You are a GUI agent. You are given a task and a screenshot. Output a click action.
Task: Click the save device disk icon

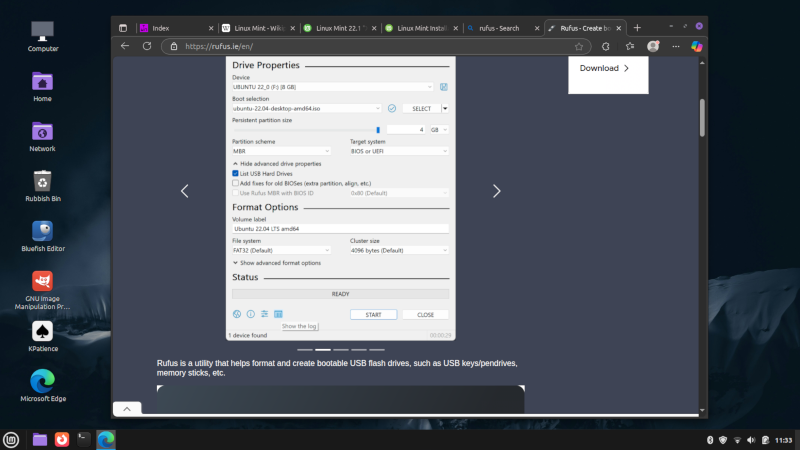pos(444,87)
